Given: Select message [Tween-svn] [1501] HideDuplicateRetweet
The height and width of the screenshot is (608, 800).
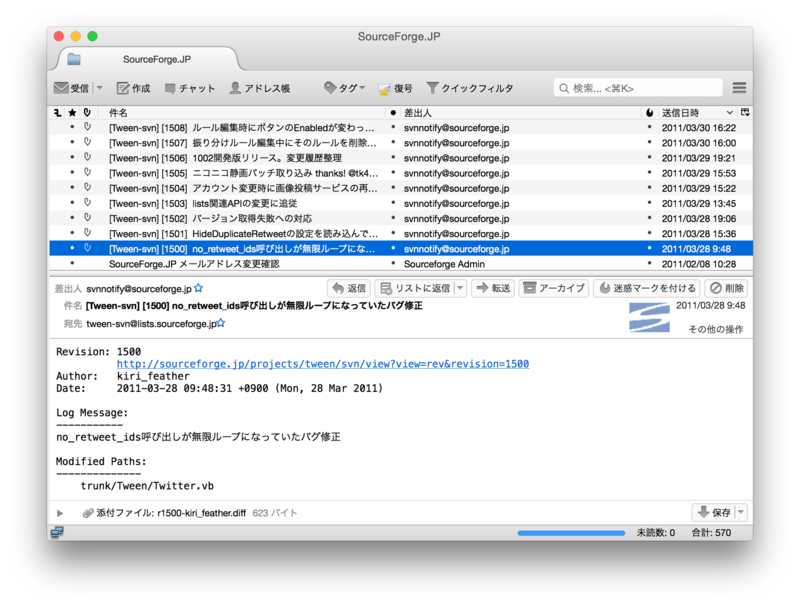Looking at the screenshot, I should [400, 234].
